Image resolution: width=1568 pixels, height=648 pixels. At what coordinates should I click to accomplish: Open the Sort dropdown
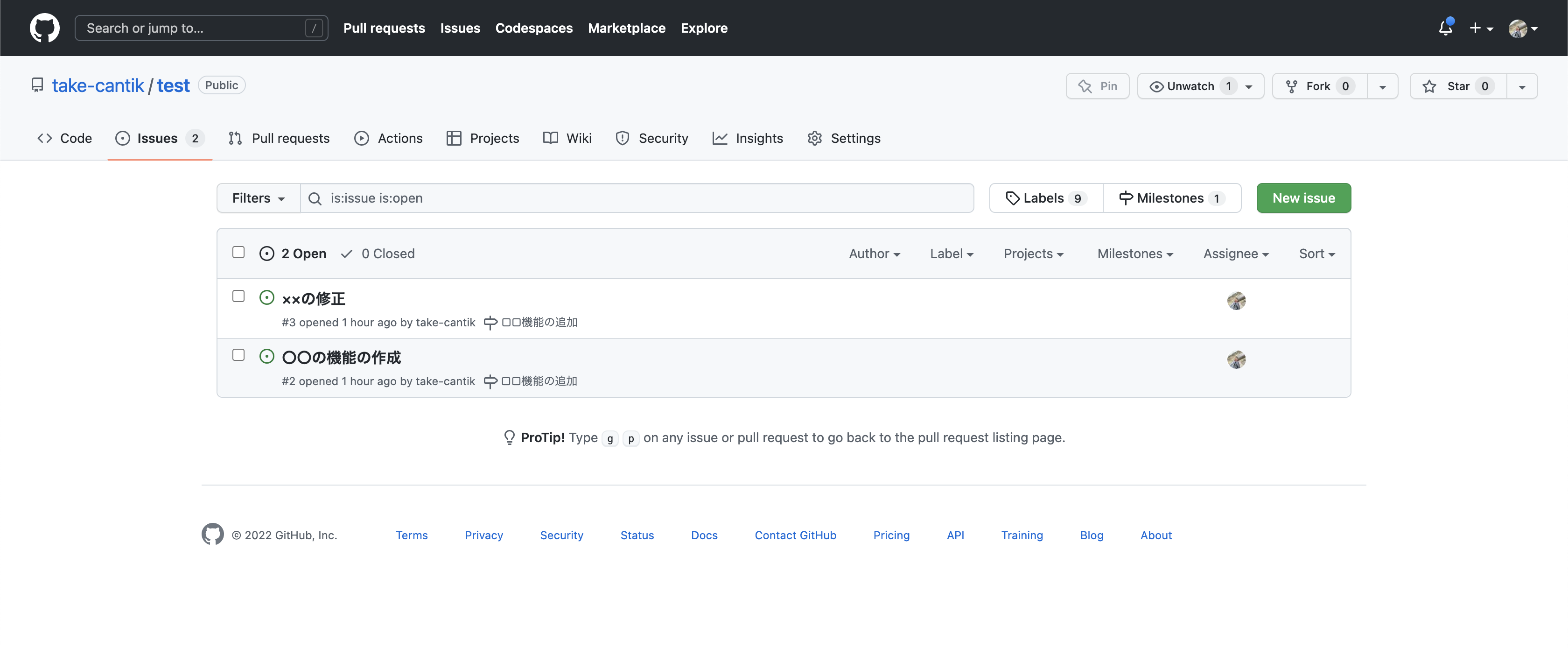1316,254
